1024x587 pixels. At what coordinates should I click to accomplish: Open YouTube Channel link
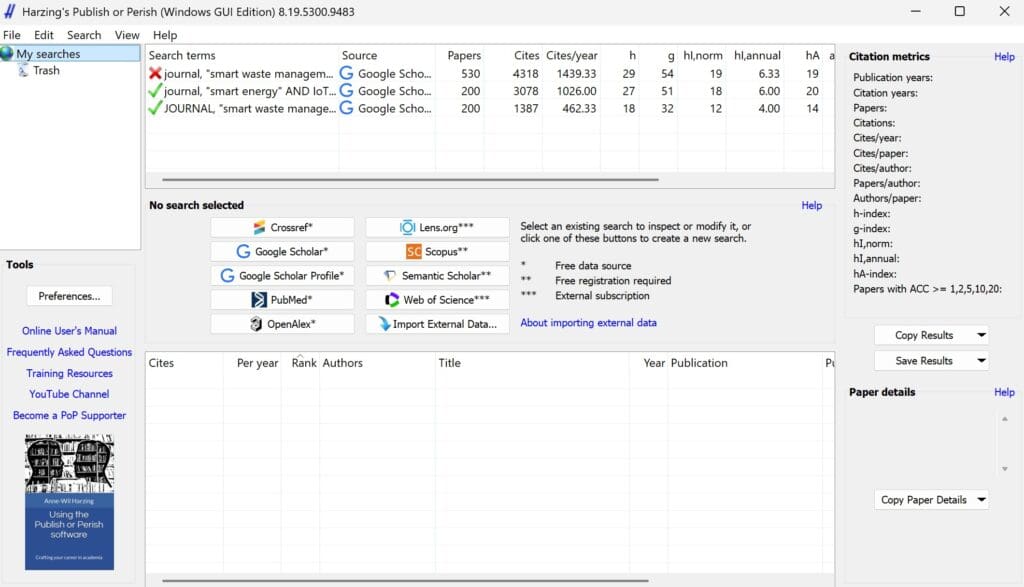tap(69, 394)
